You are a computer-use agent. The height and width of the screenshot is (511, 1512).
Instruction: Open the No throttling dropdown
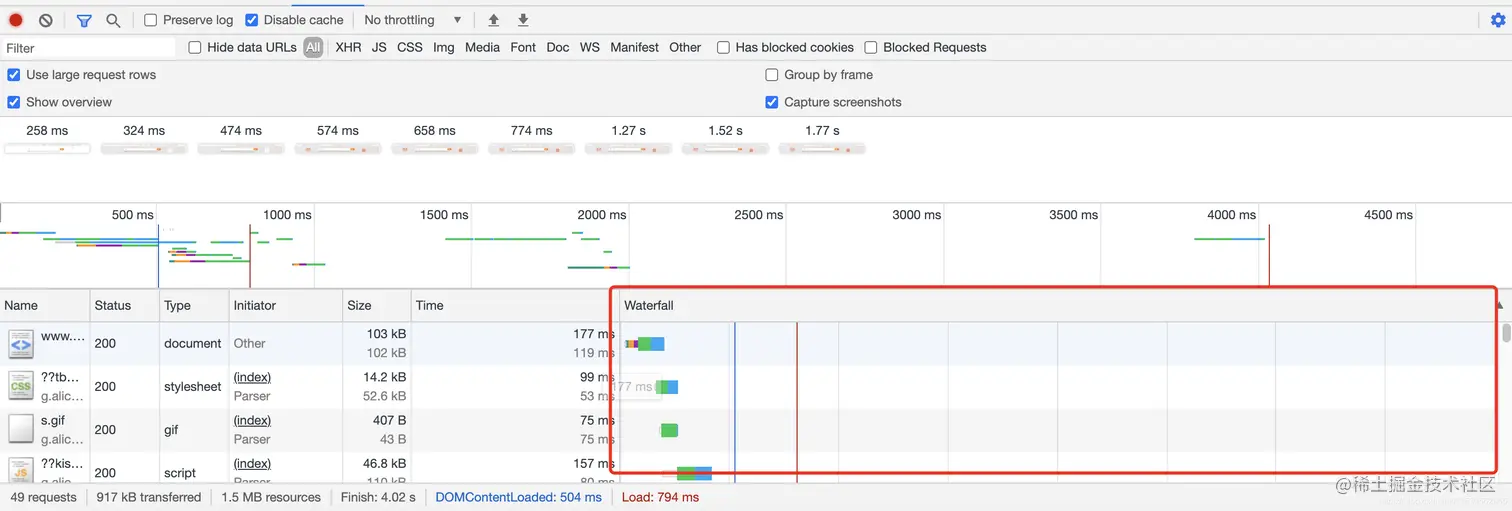[412, 20]
